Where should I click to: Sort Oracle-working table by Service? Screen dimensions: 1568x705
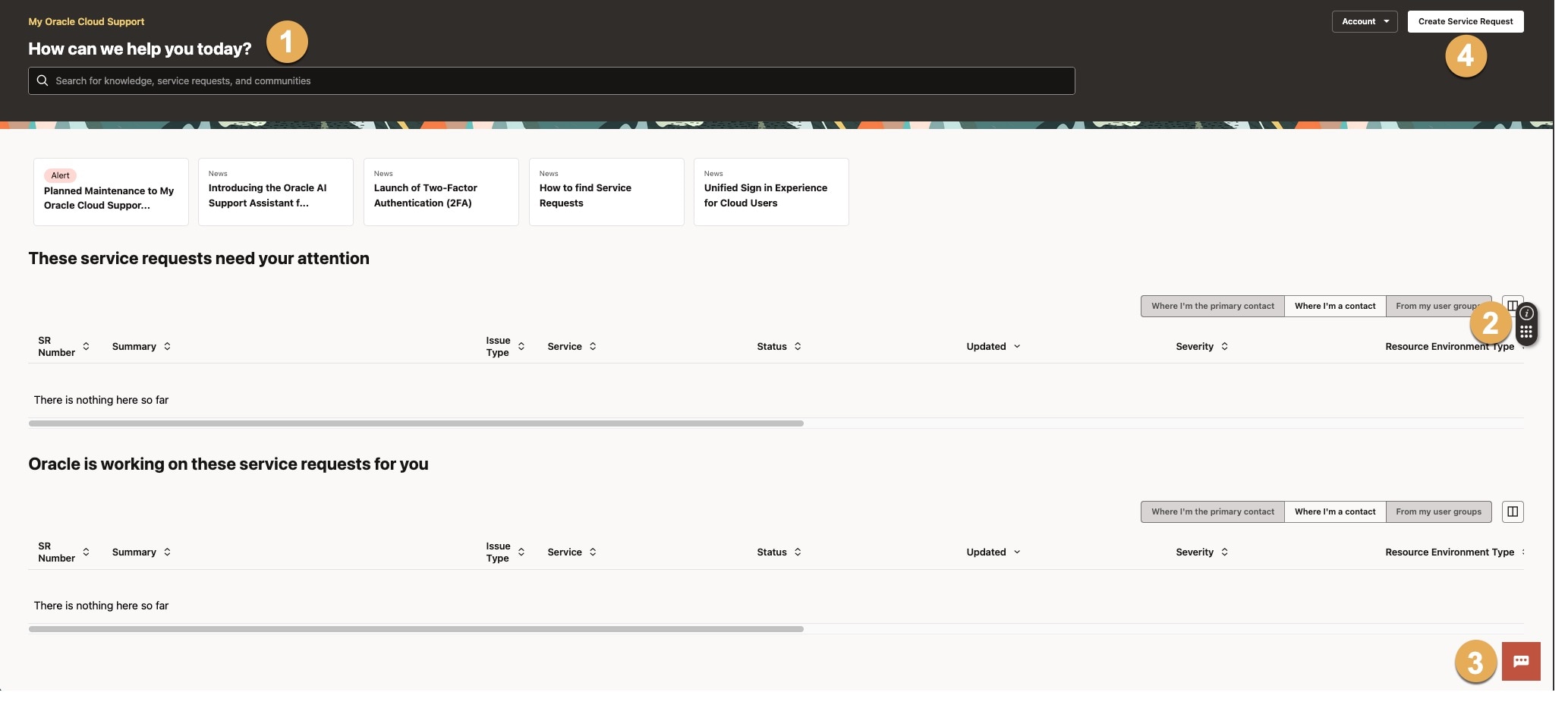click(x=593, y=552)
